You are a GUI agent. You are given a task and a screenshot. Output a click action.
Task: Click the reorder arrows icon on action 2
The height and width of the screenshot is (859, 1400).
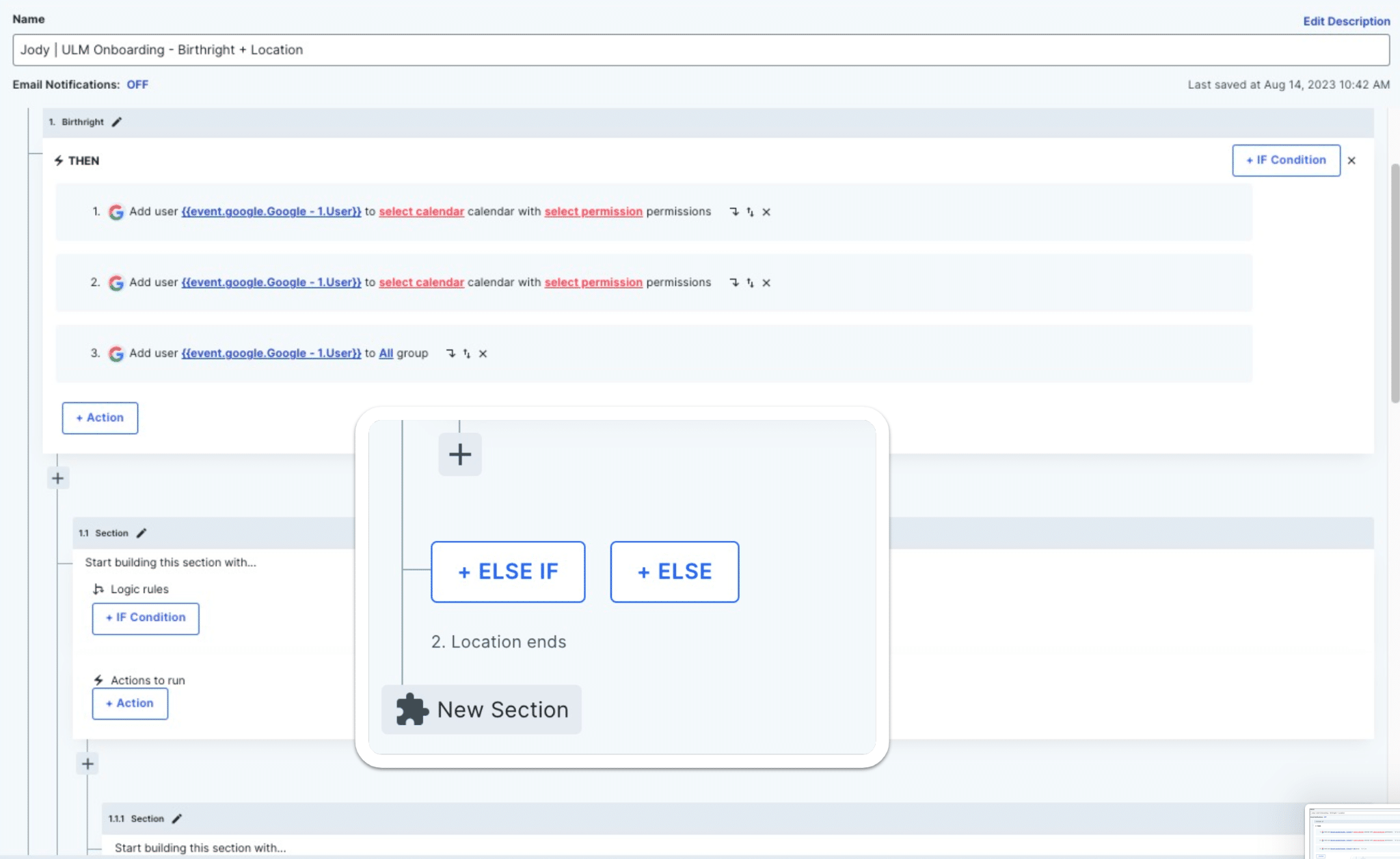[749, 282]
